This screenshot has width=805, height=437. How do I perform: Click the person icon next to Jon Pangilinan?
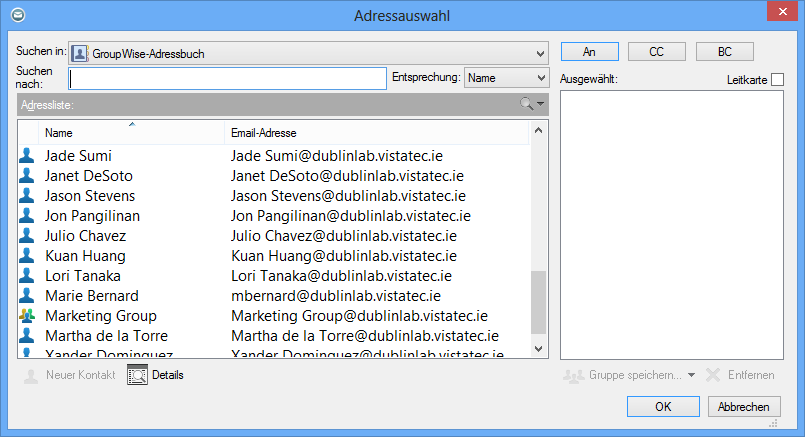(27, 215)
